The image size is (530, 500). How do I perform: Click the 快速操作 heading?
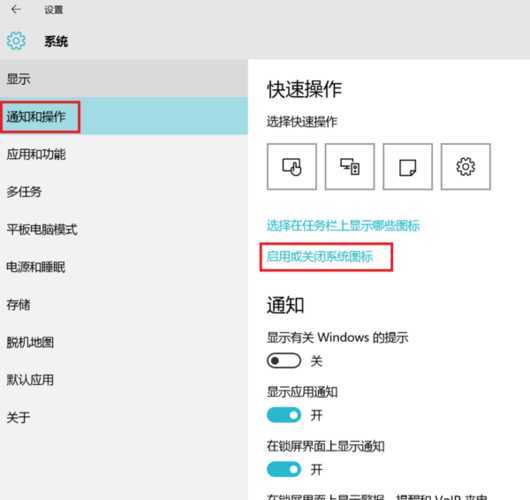[304, 90]
